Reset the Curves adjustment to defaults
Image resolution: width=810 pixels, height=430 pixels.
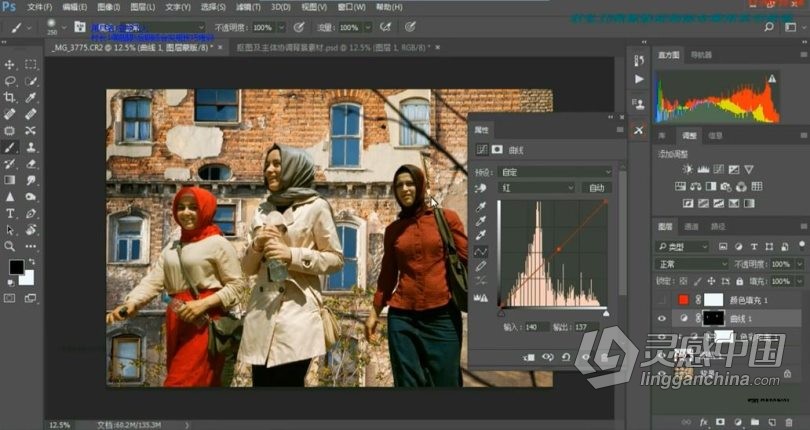[566, 357]
